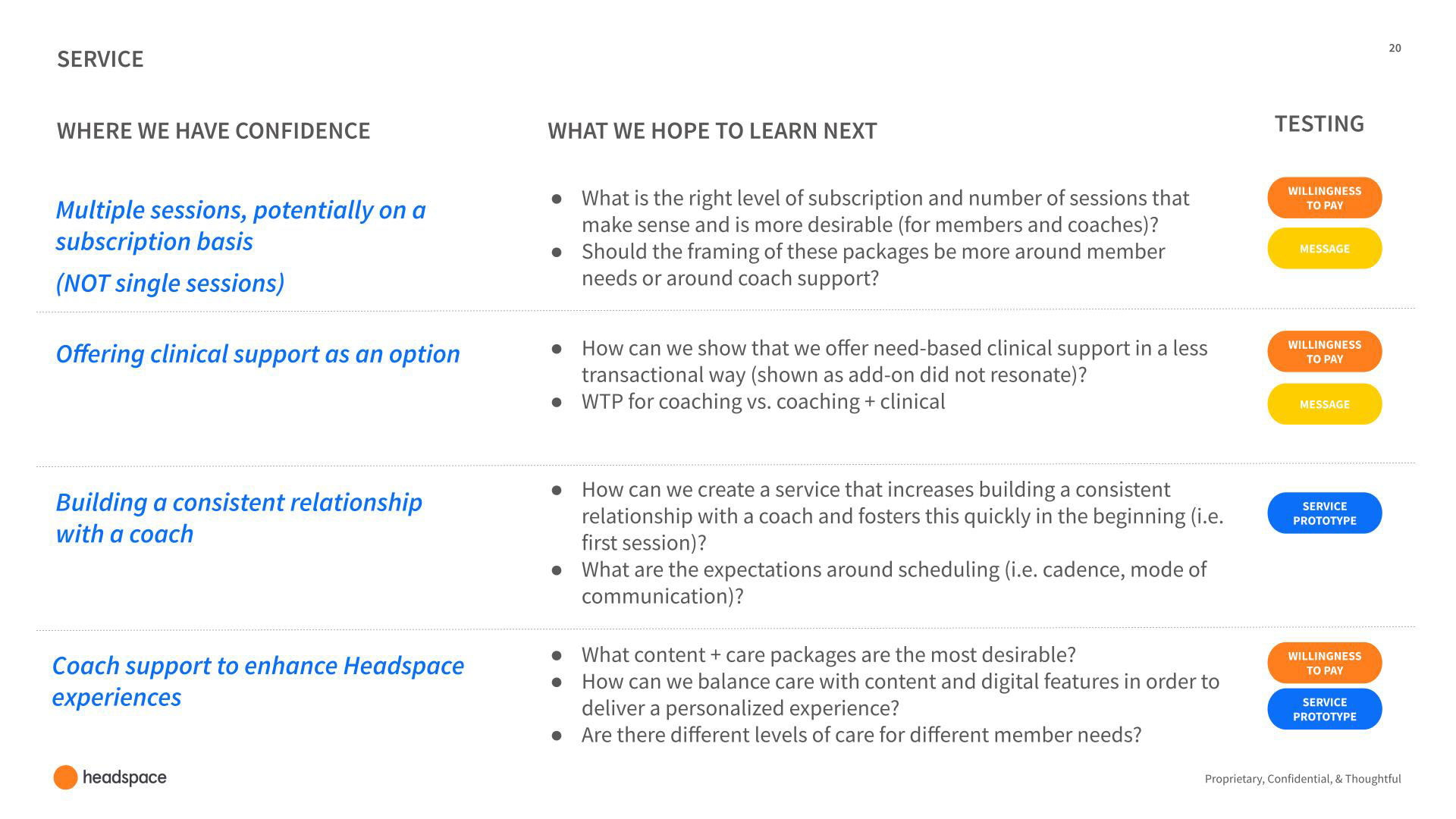Click the SERVICE slide title
This screenshot has height=819, width=1456.
point(100,59)
